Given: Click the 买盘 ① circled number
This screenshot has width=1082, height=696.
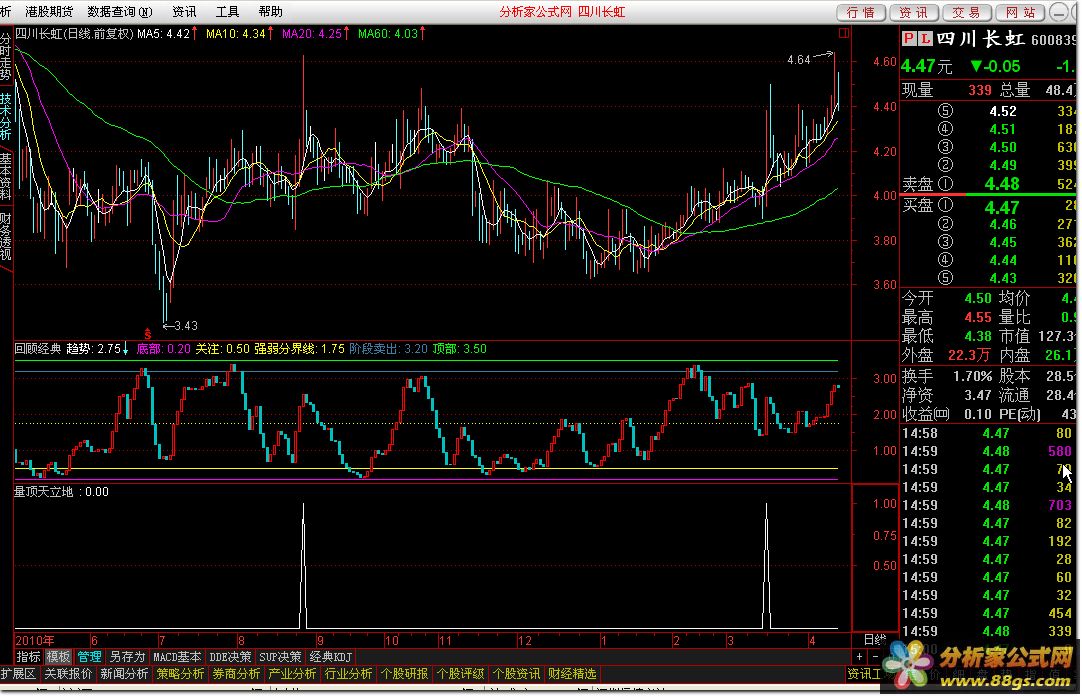Looking at the screenshot, I should [945, 205].
